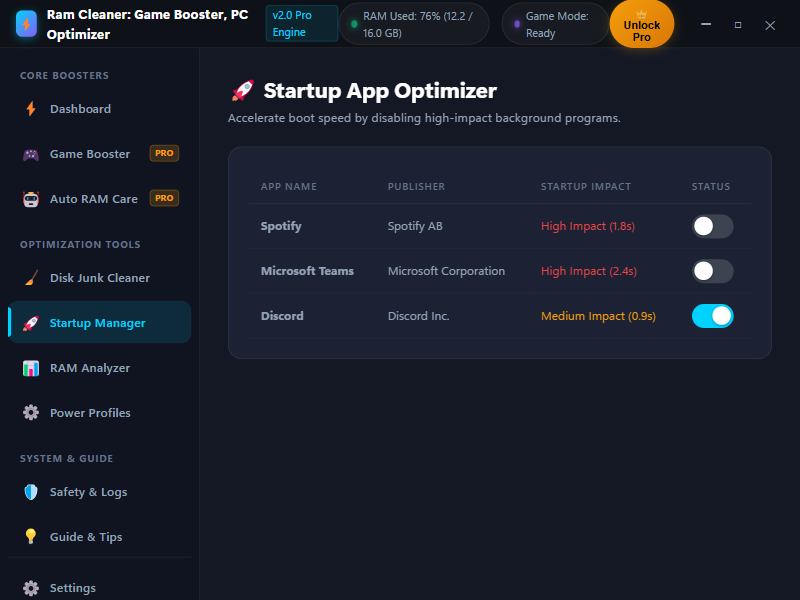This screenshot has width=800, height=600.
Task: Select the Spotify app name
Action: click(x=281, y=226)
